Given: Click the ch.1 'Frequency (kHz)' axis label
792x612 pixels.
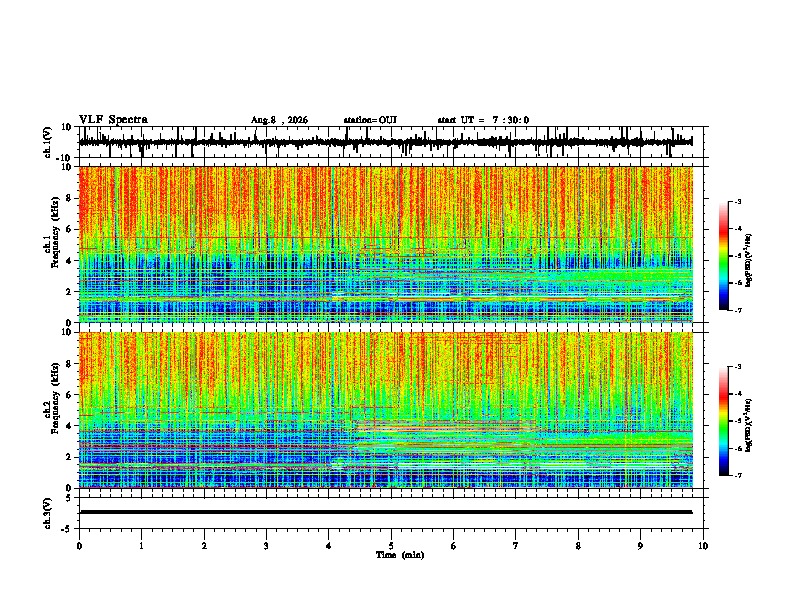Looking at the screenshot, I should 56,232.
